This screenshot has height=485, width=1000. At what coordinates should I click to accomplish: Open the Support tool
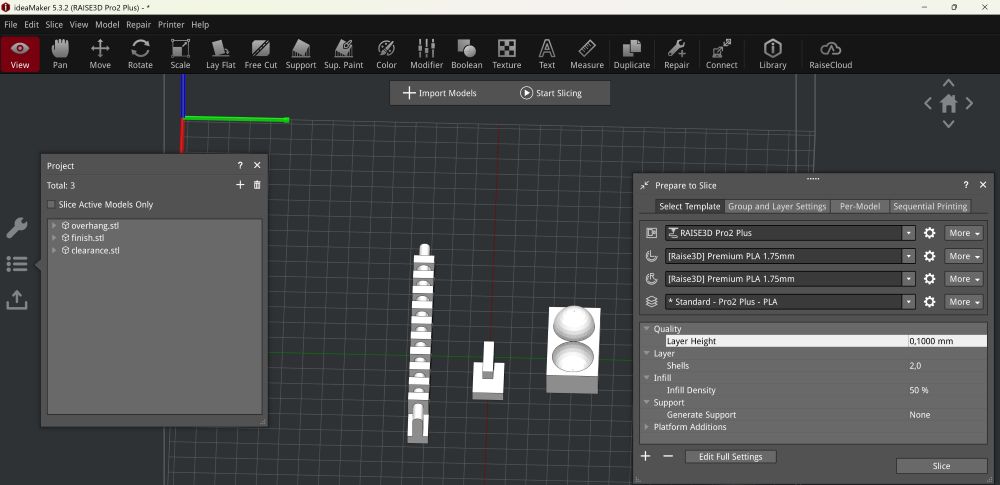pos(301,54)
